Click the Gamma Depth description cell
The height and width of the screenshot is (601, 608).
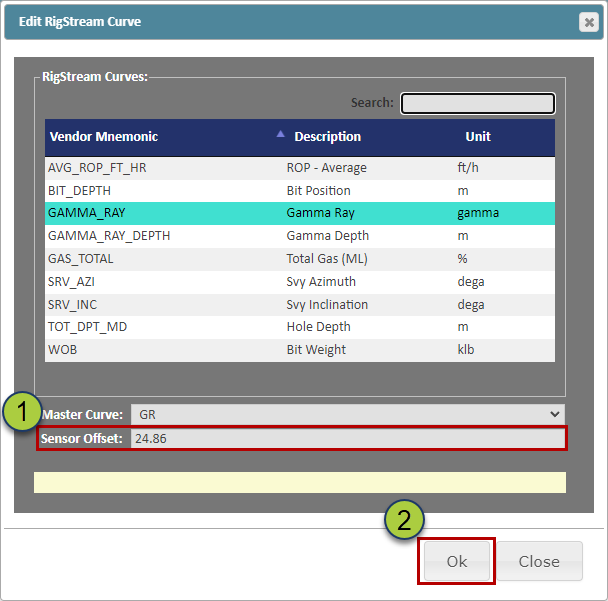click(328, 236)
